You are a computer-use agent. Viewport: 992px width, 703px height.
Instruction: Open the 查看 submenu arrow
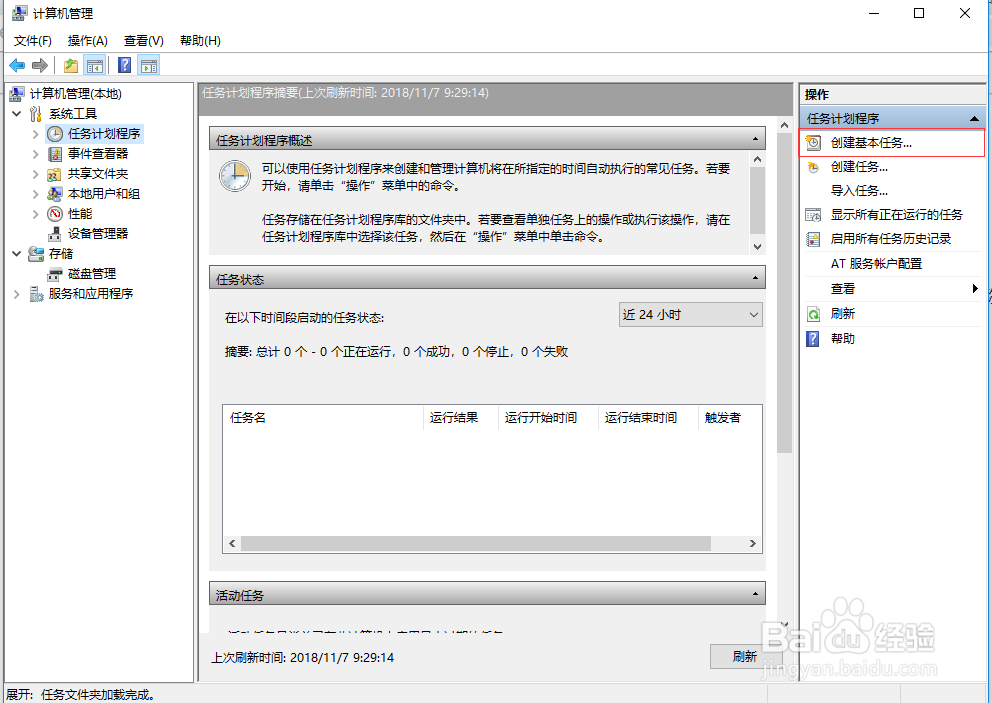[x=975, y=289]
